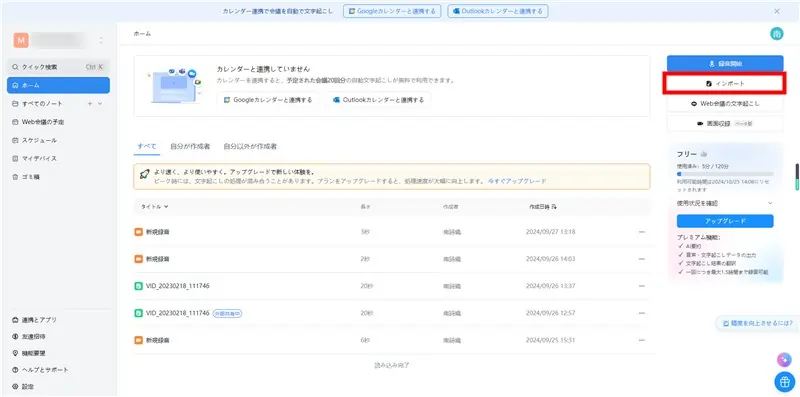The width and height of the screenshot is (800, 397).
Task: Click the 今すぐアップグレード link
Action: click(517, 181)
